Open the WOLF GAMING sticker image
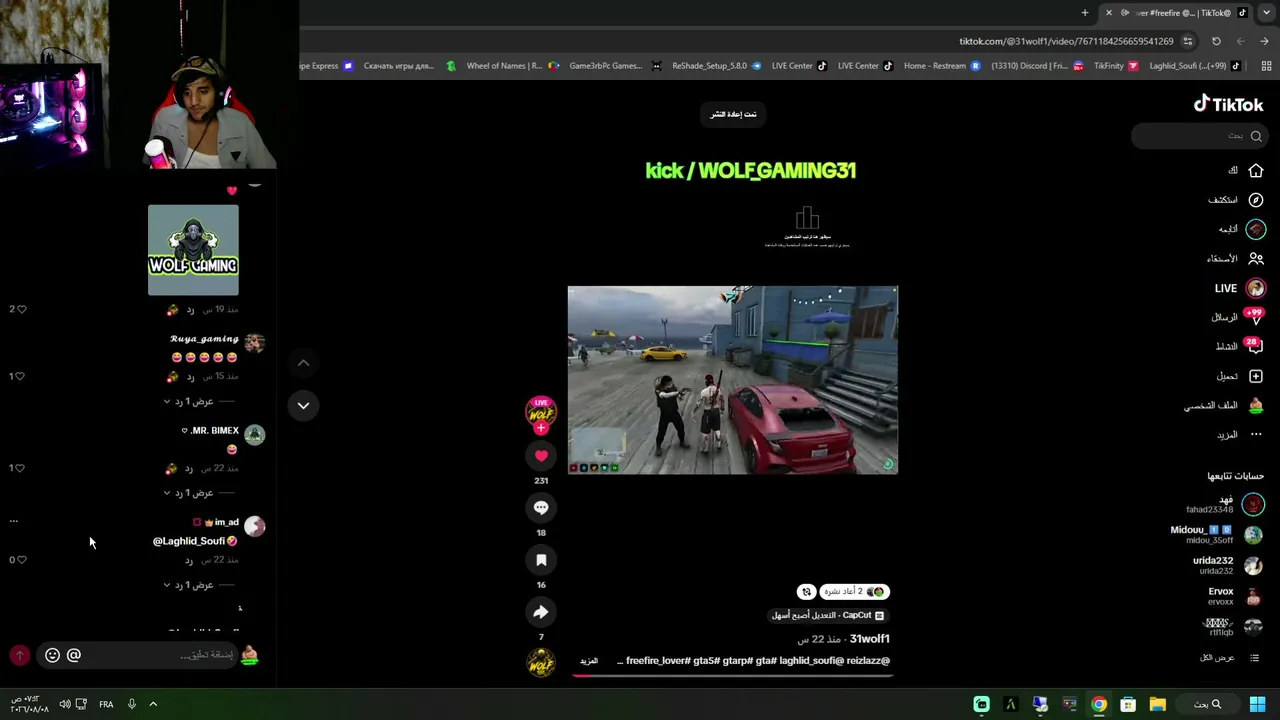 193,250
